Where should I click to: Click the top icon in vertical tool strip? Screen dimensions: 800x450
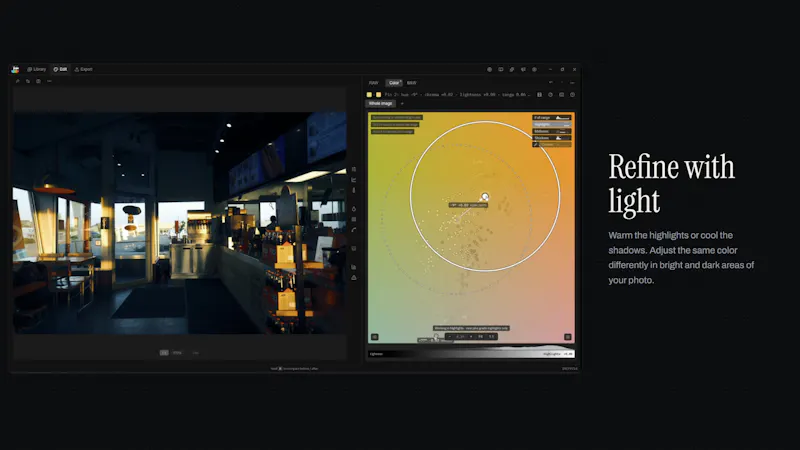(354, 169)
